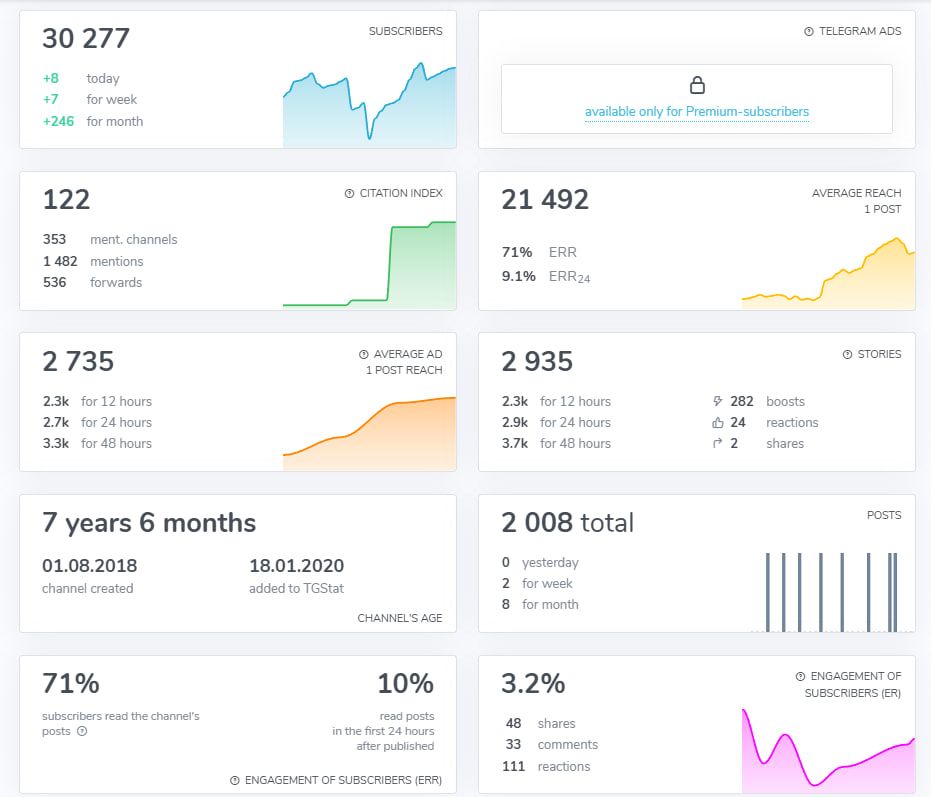Click the 2 008 total posts heading

point(567,523)
